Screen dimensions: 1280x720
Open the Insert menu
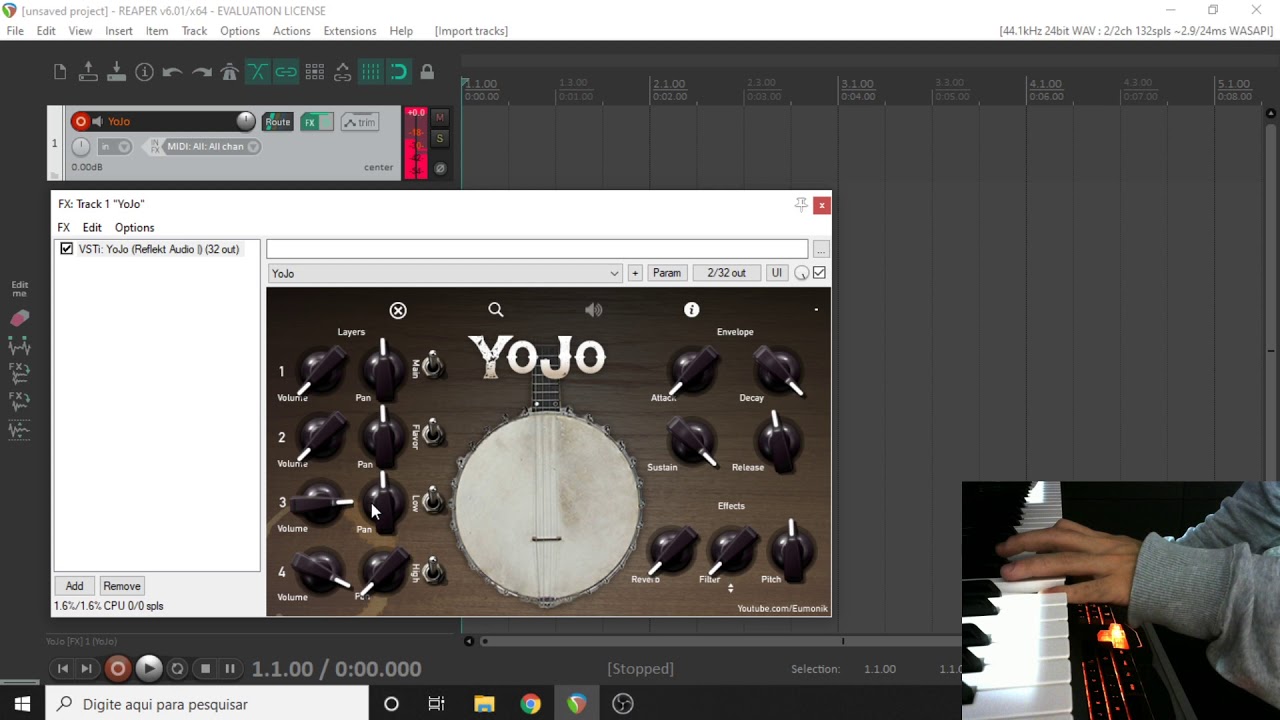pos(119,31)
